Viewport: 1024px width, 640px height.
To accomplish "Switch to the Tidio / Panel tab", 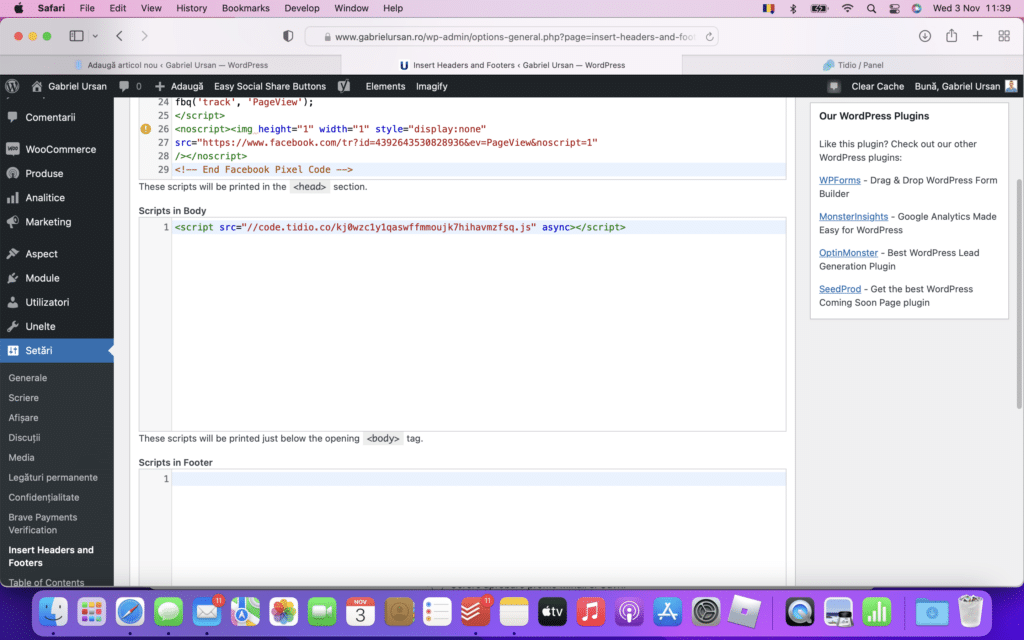I will click(853, 65).
